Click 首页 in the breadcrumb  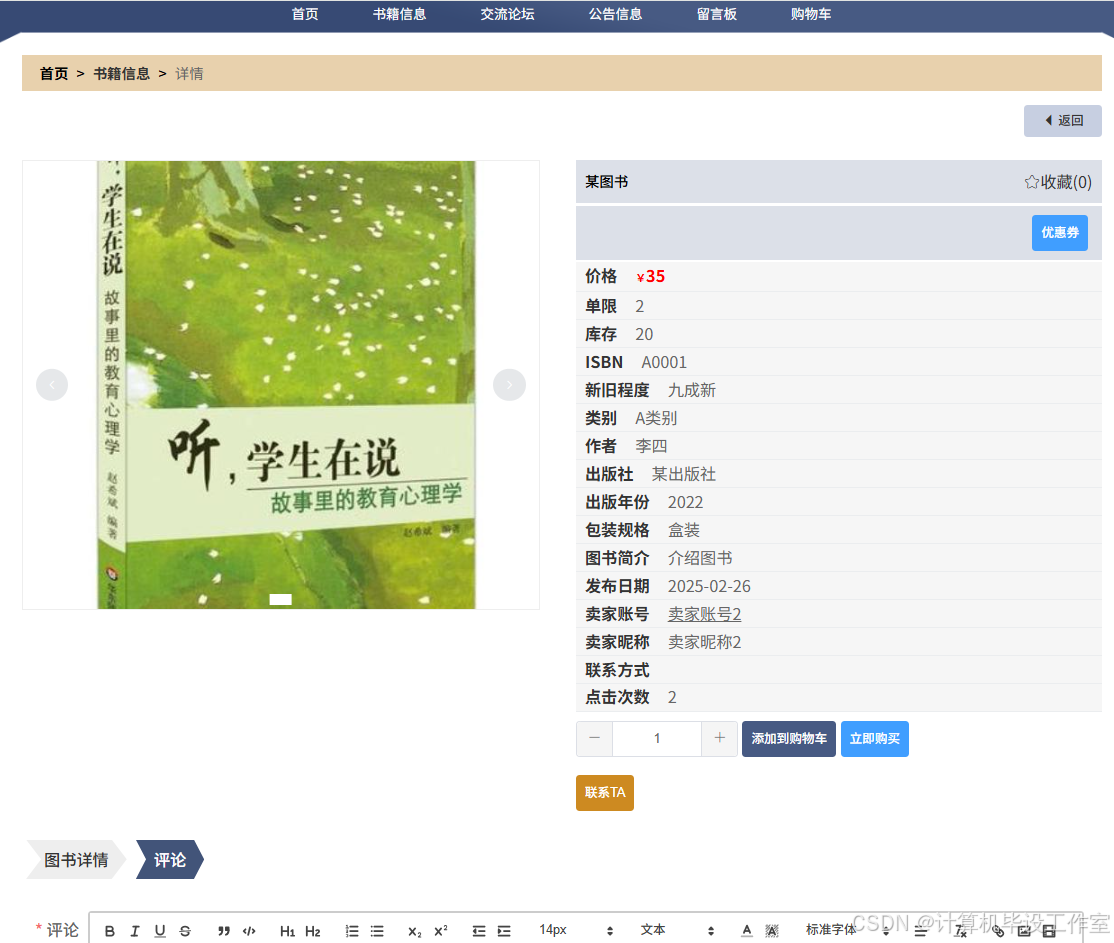coord(54,73)
